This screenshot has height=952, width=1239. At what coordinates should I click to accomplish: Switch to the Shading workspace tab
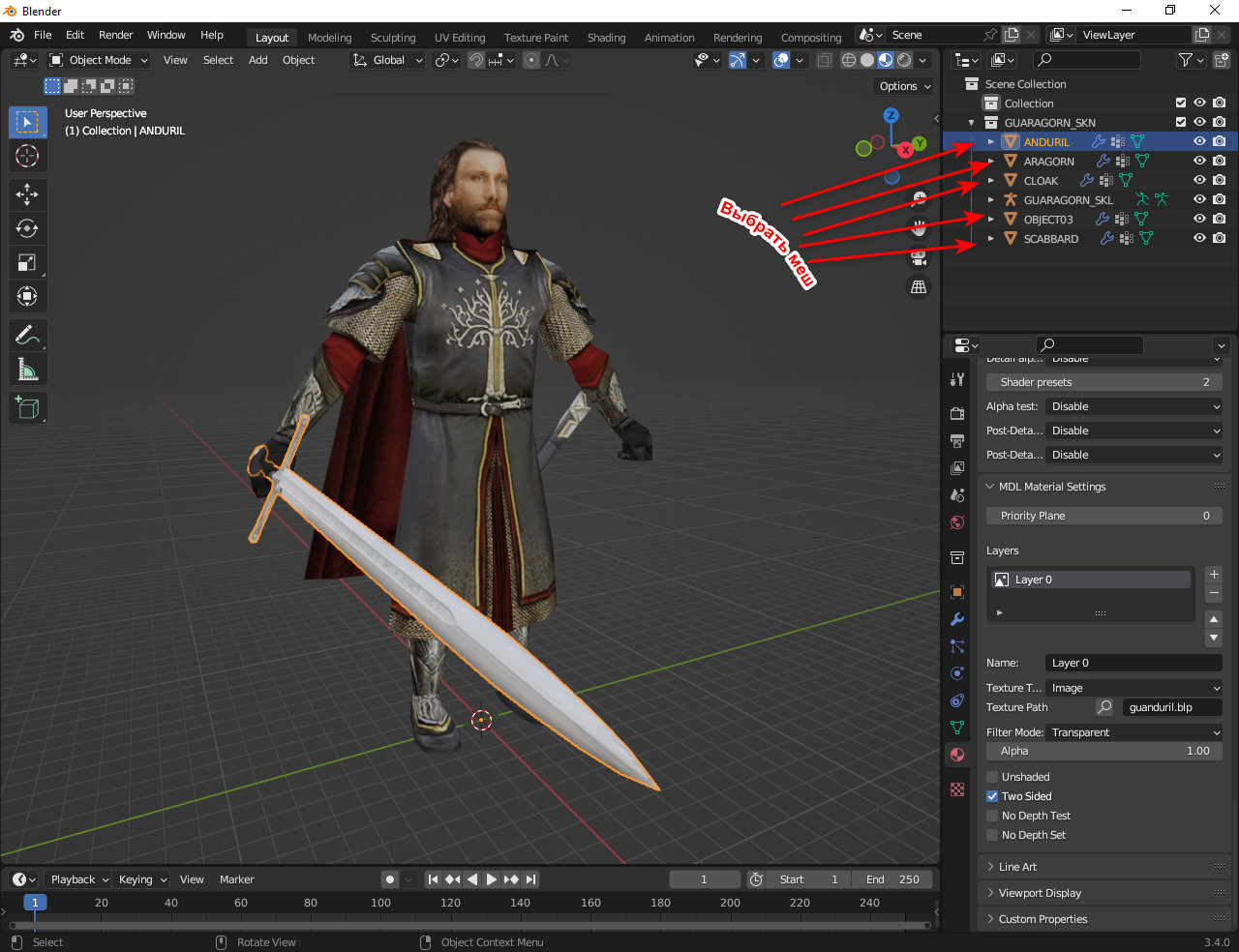[606, 38]
